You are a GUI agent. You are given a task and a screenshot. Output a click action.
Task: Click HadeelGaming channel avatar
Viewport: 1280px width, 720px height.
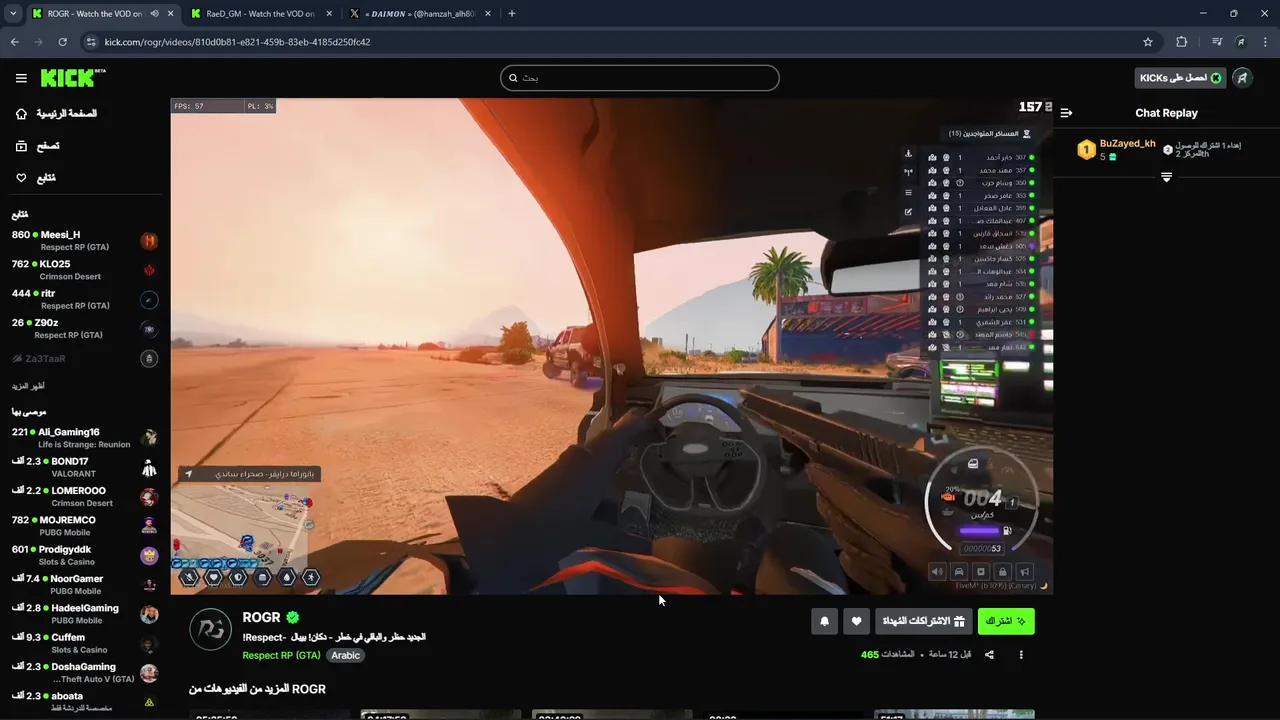tap(149, 614)
